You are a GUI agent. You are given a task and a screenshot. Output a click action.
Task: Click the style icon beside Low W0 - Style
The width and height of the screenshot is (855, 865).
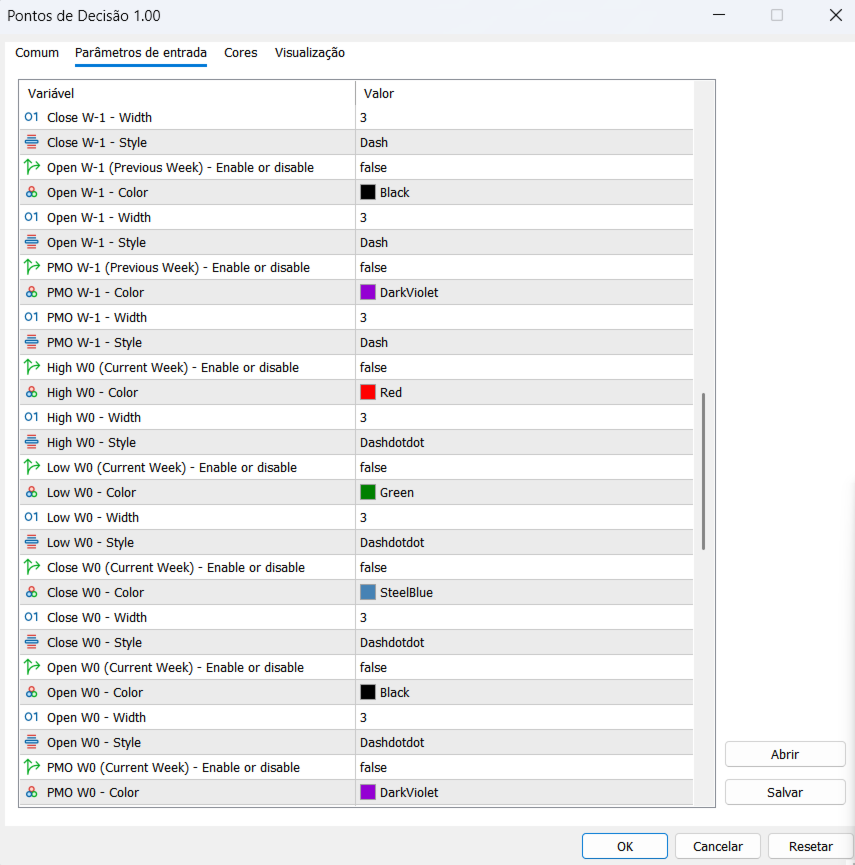pos(31,543)
